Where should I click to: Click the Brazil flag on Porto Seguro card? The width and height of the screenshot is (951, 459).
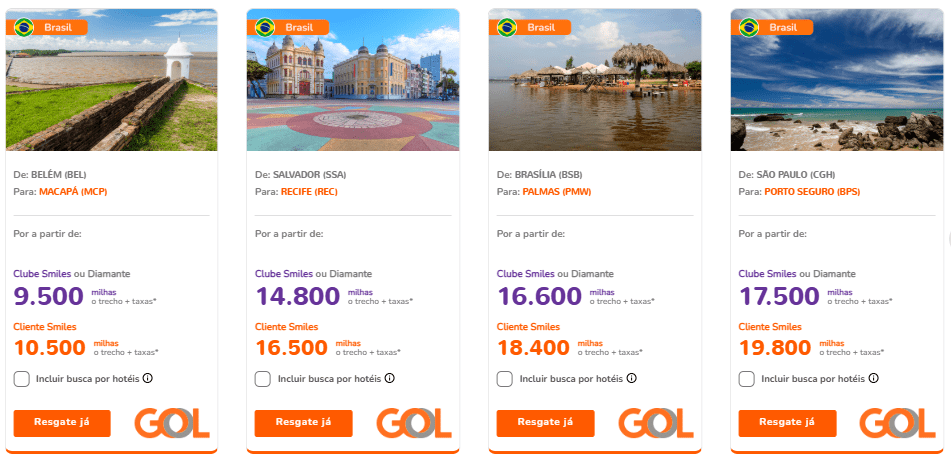pos(749,27)
